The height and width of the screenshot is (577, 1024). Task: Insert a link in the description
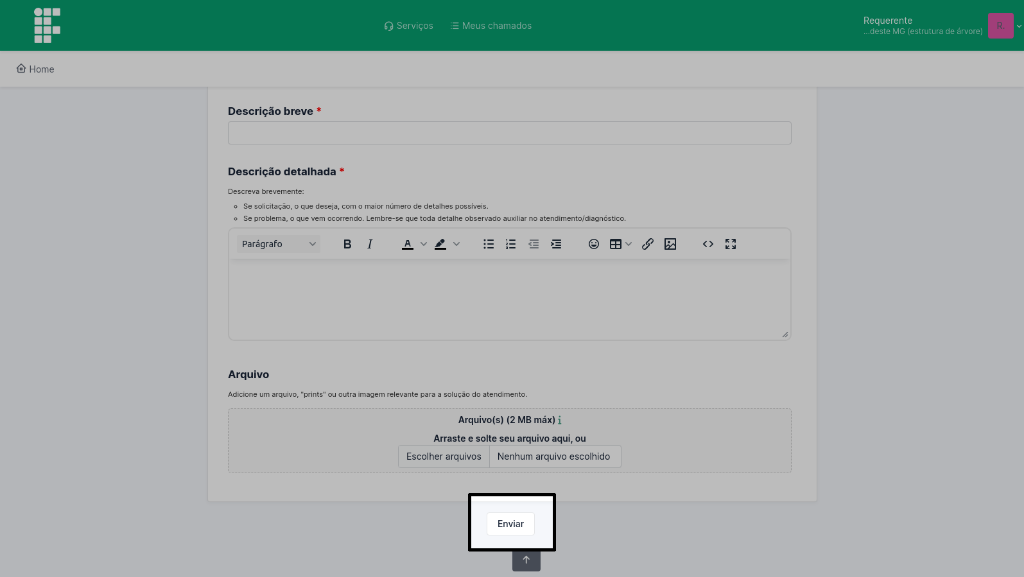click(x=647, y=244)
